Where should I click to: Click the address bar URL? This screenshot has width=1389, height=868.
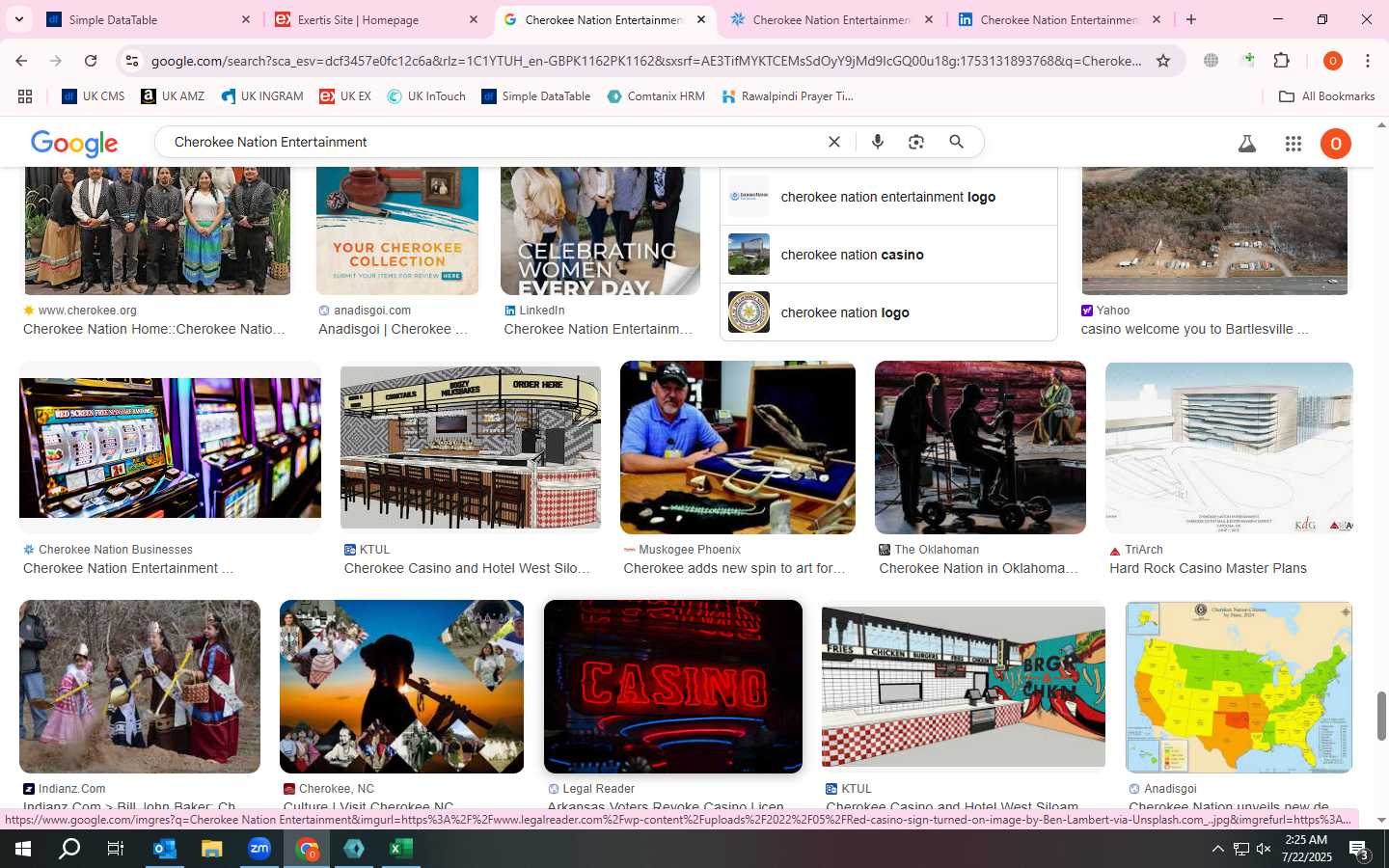[645, 61]
